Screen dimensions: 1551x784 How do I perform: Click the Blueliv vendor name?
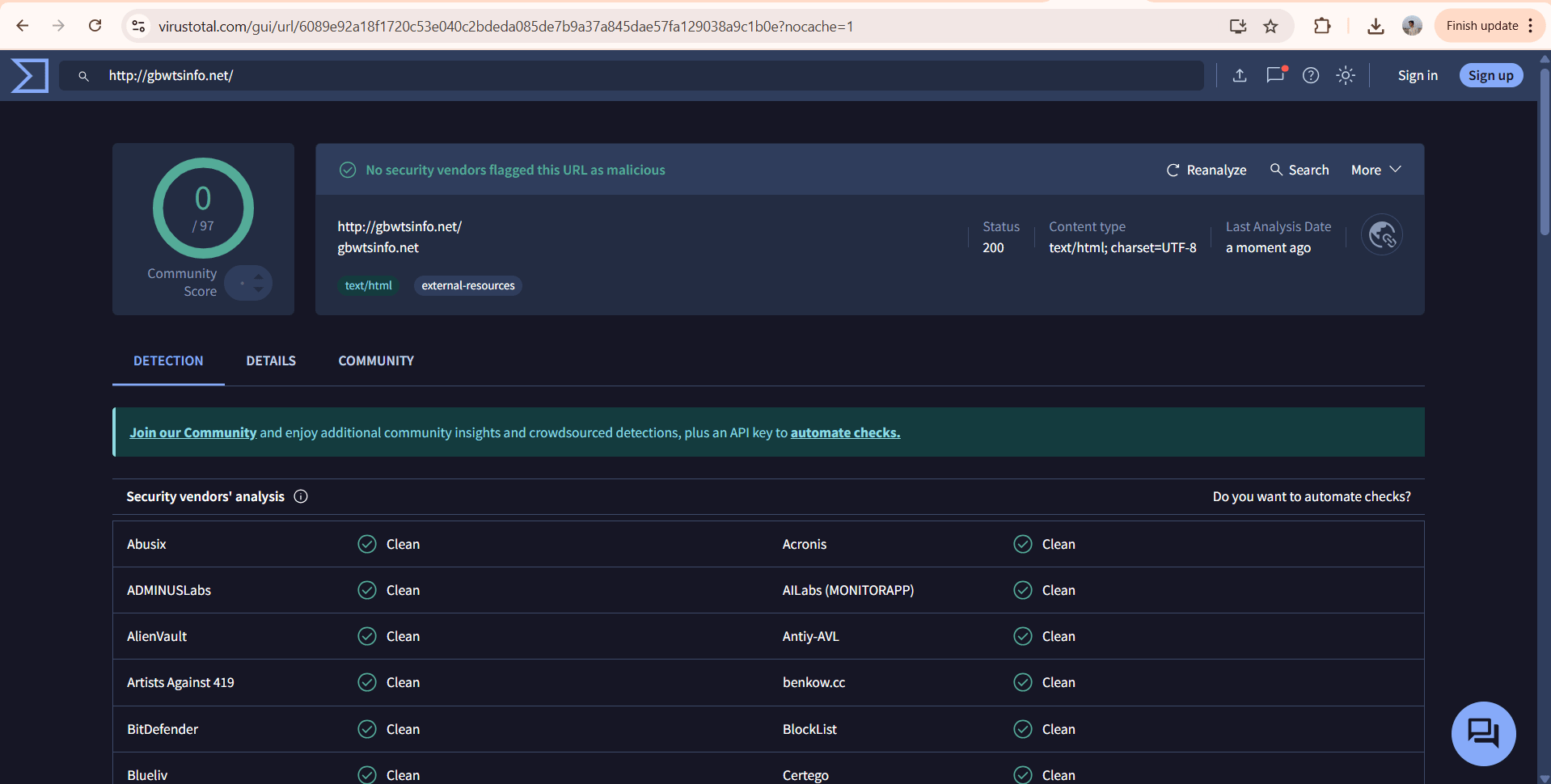[x=147, y=775]
